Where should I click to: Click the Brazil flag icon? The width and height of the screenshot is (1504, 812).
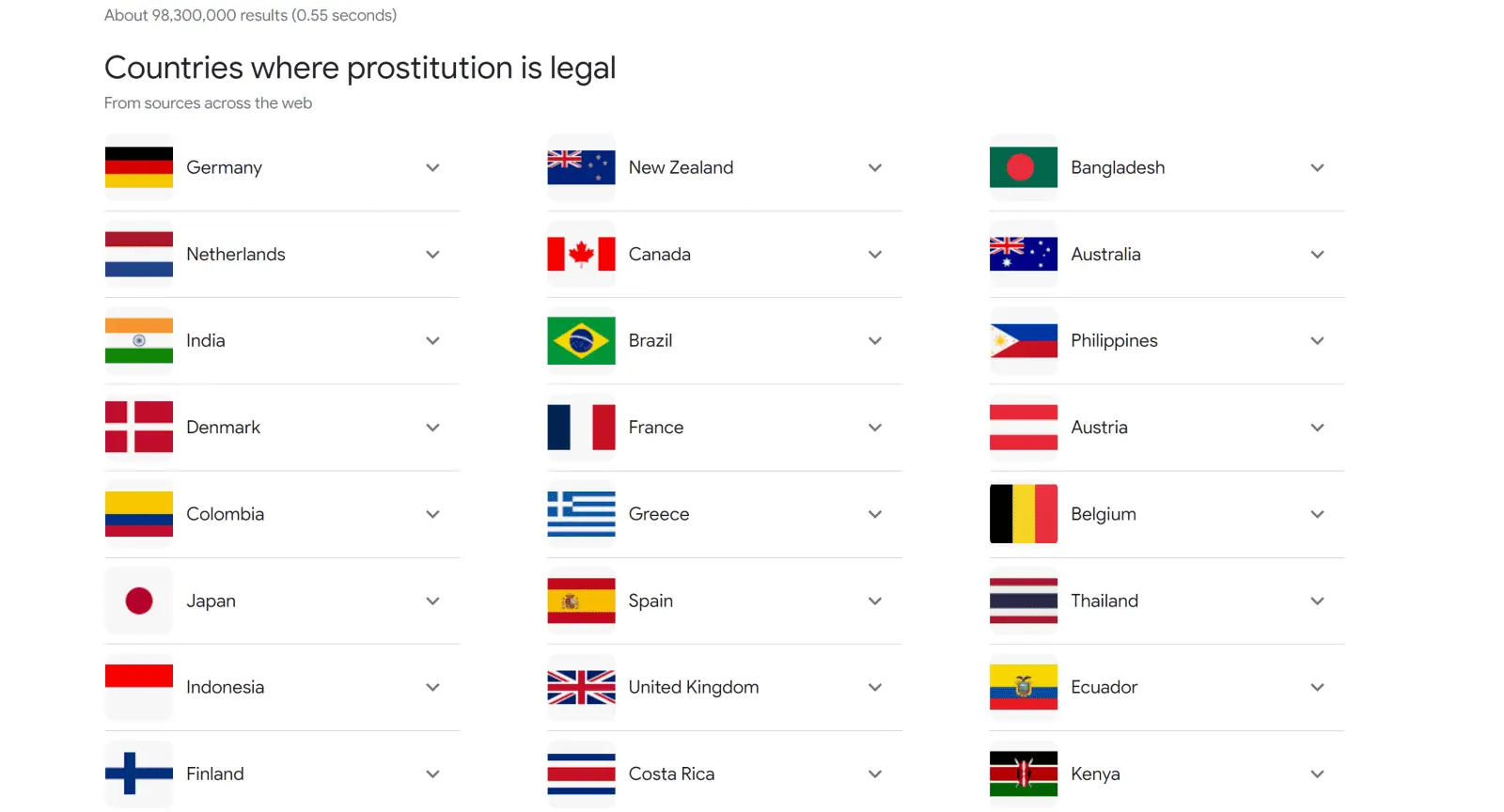point(581,340)
